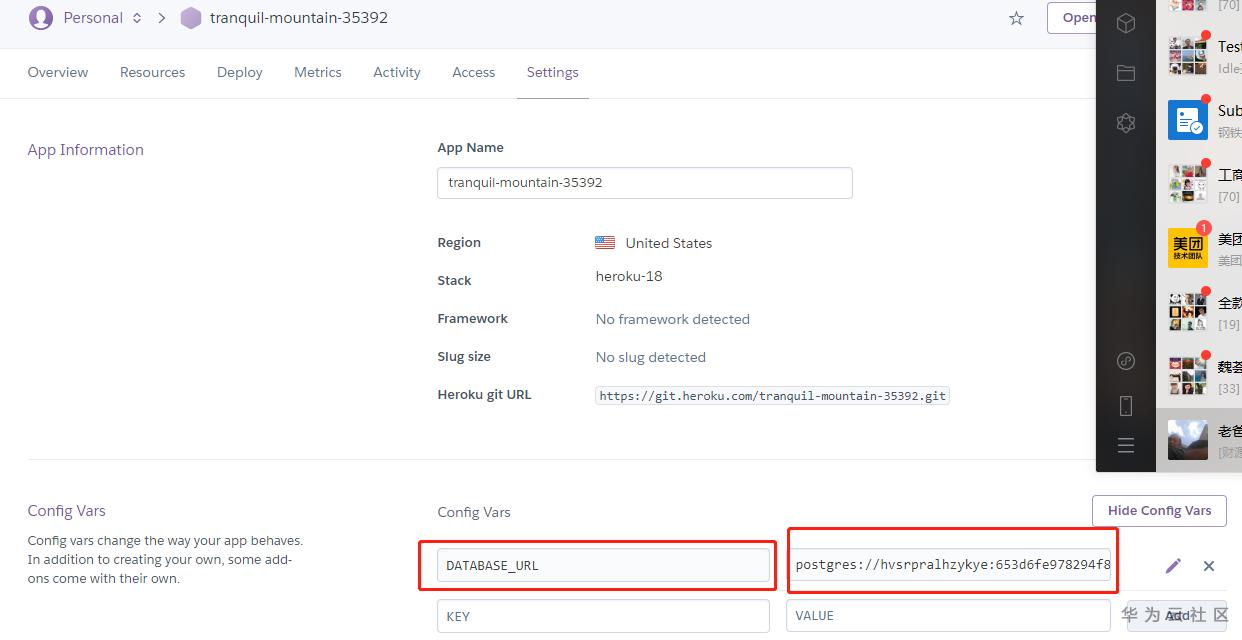
Task: Click the App Name text field
Action: 644,183
